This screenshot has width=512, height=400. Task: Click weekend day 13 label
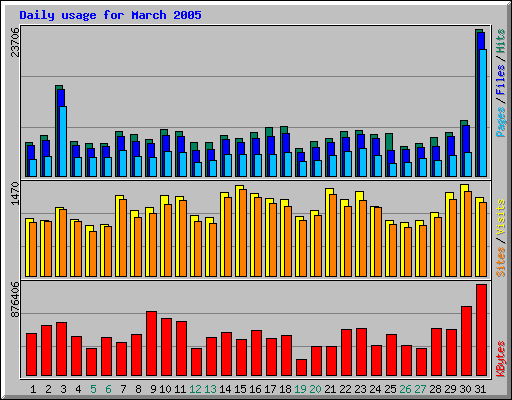(x=210, y=389)
